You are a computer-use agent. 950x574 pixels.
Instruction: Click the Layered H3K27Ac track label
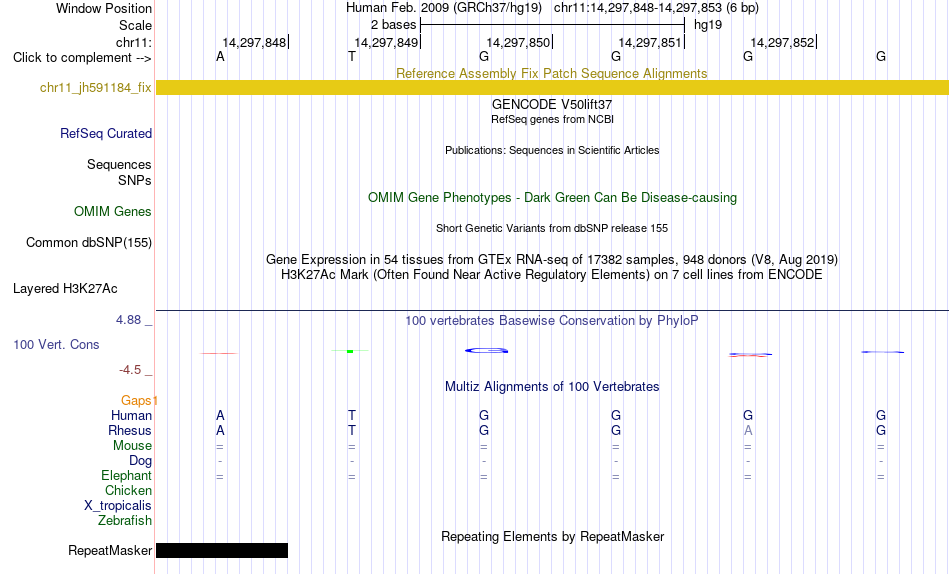coord(65,289)
